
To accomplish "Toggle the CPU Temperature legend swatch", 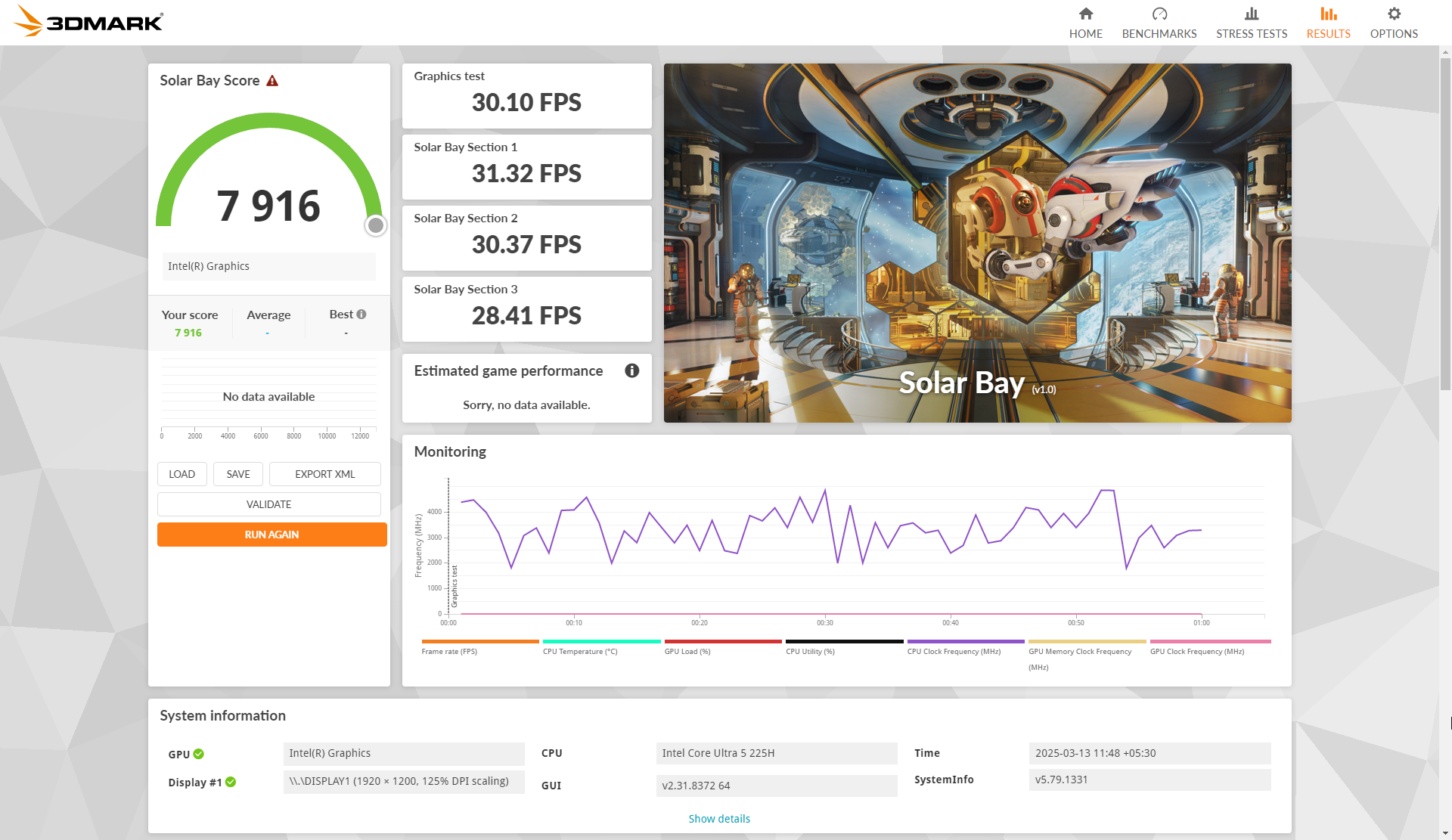I will coord(602,642).
